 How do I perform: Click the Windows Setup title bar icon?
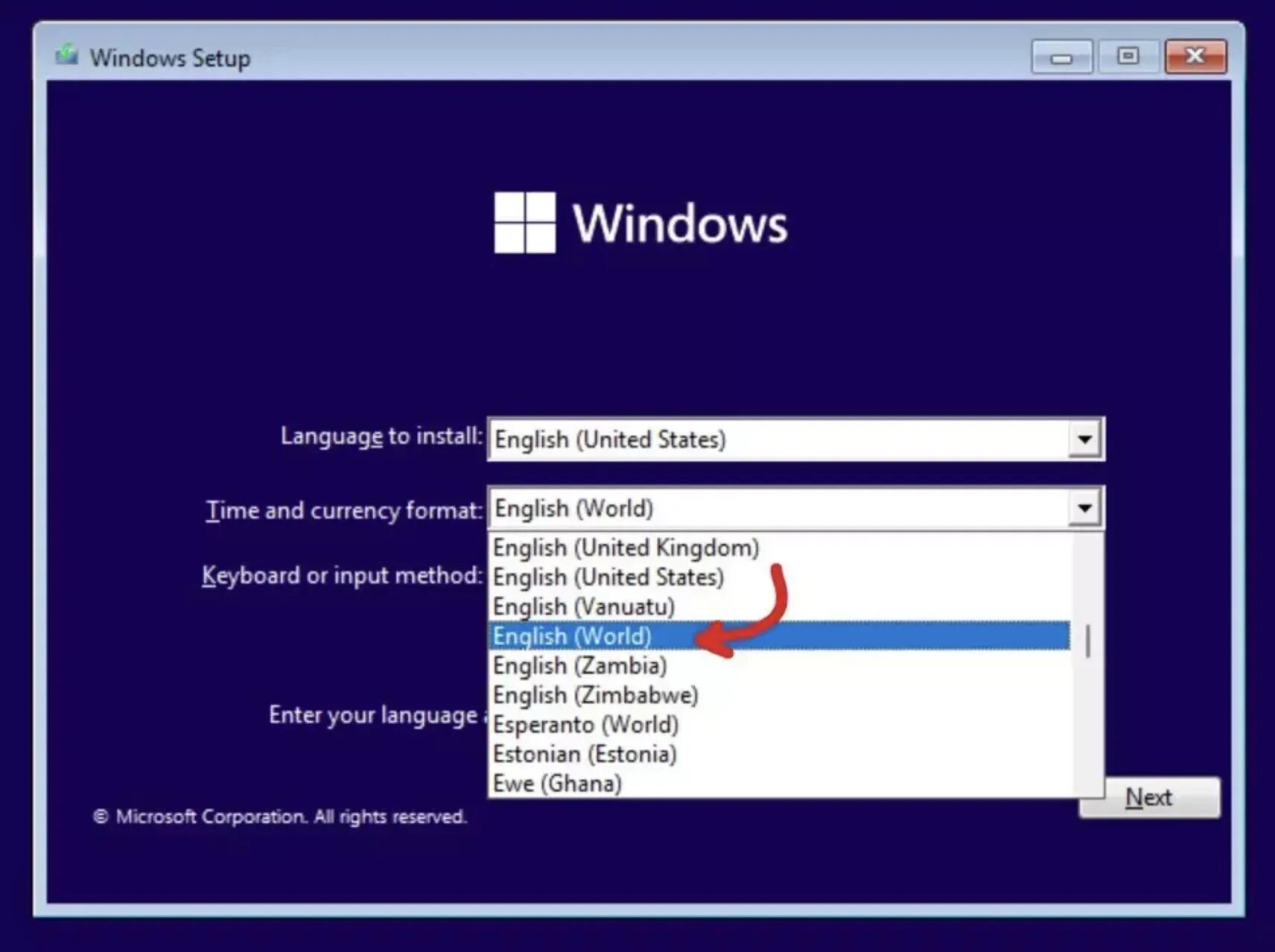[67, 55]
